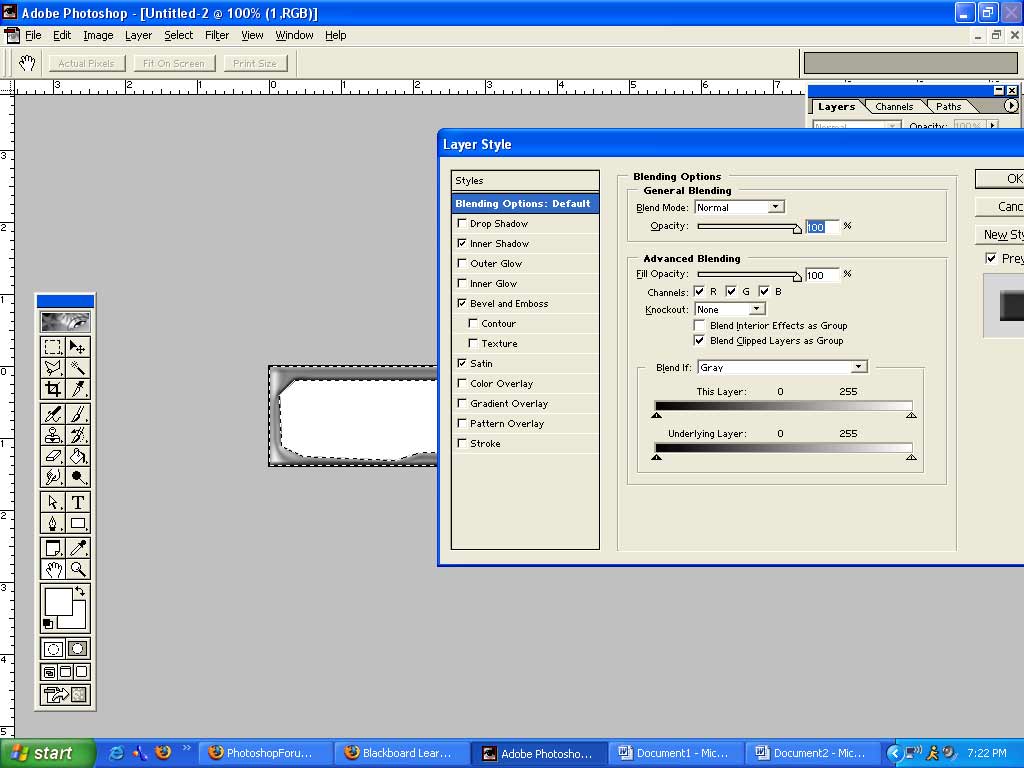Open the Filter menu
This screenshot has width=1024, height=768.
point(217,35)
